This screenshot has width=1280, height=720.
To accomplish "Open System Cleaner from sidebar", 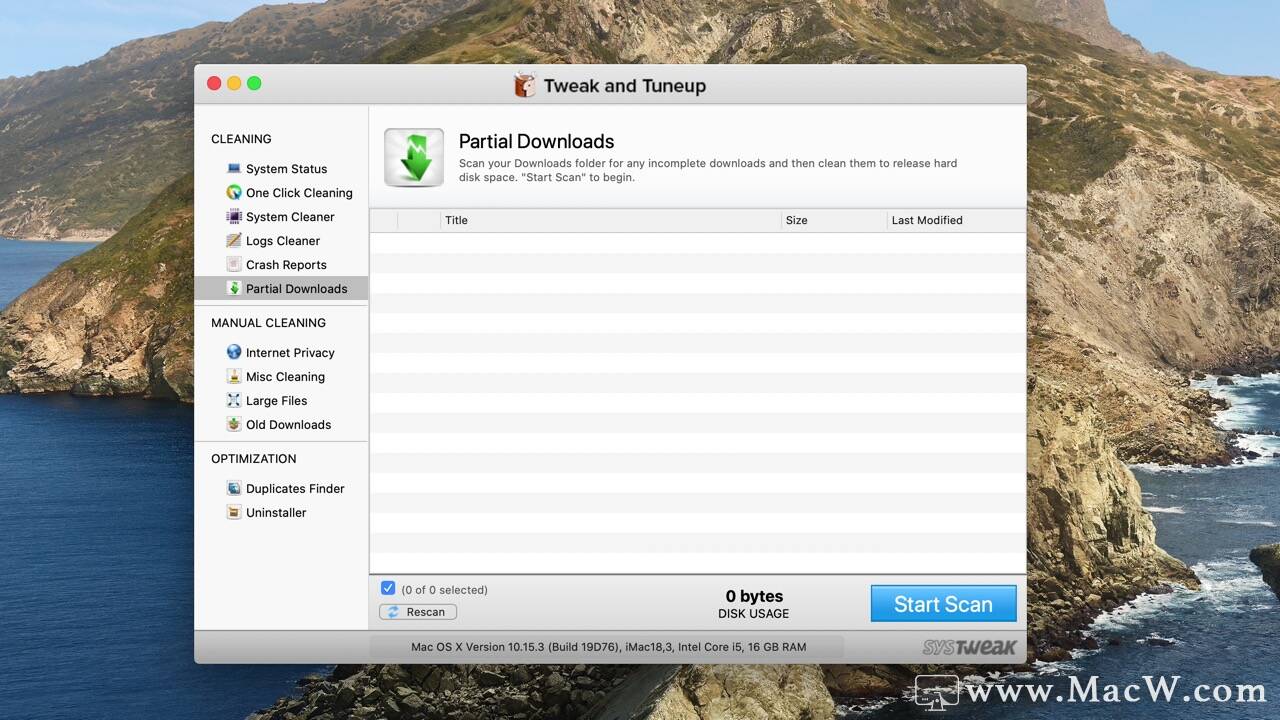I will (x=290, y=217).
